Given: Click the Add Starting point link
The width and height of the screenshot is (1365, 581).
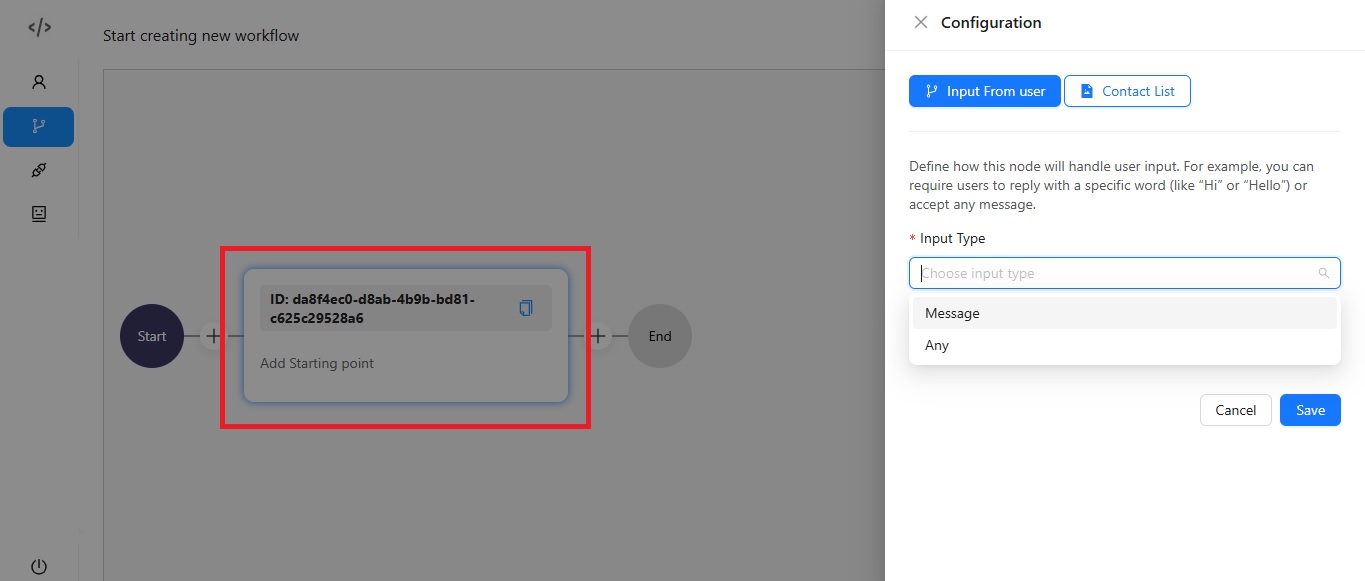Looking at the screenshot, I should (x=316, y=363).
